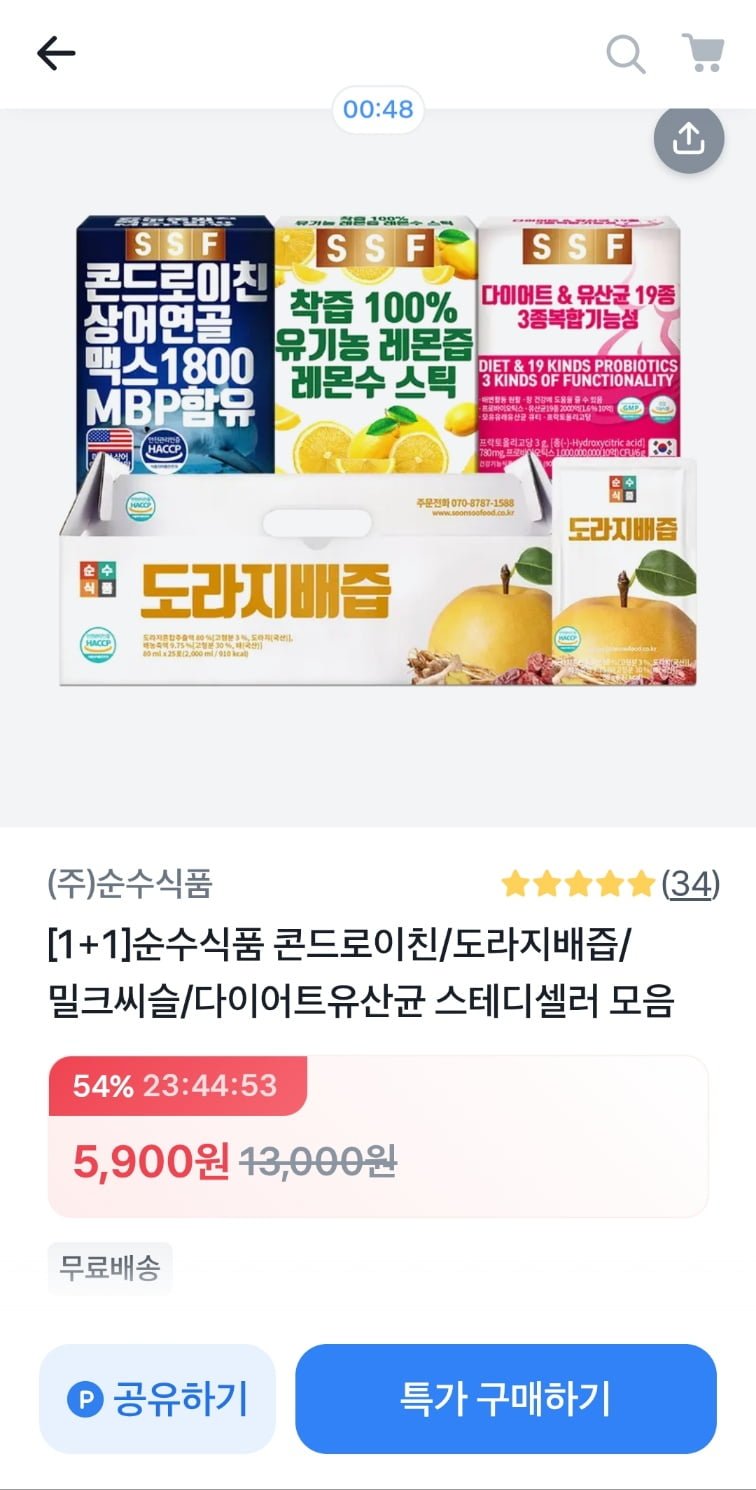Tap the blue P point icon
Viewport: 756px width, 1490px height.
point(85,1398)
